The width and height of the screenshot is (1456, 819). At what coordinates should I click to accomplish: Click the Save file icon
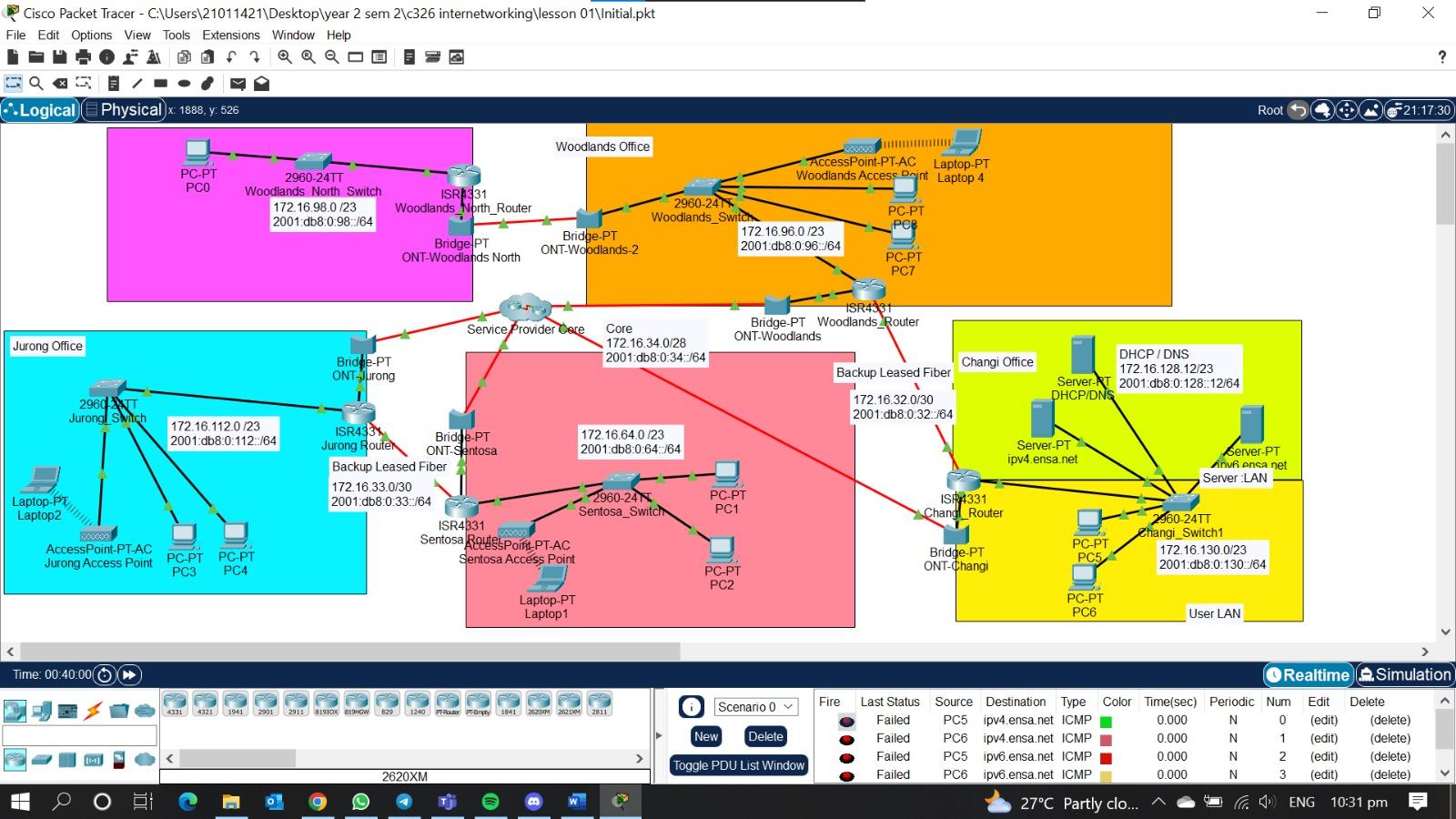click(x=58, y=56)
